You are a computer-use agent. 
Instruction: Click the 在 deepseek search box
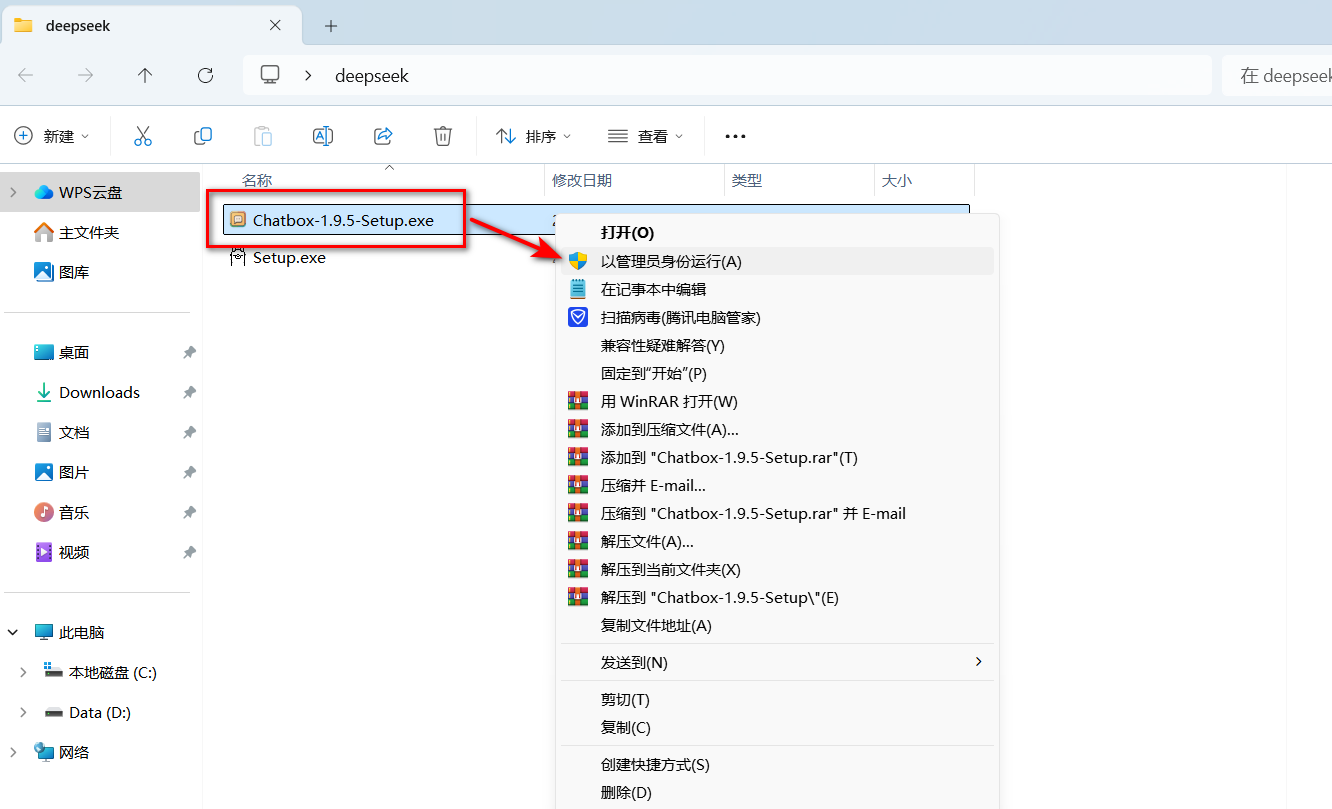pos(1277,76)
